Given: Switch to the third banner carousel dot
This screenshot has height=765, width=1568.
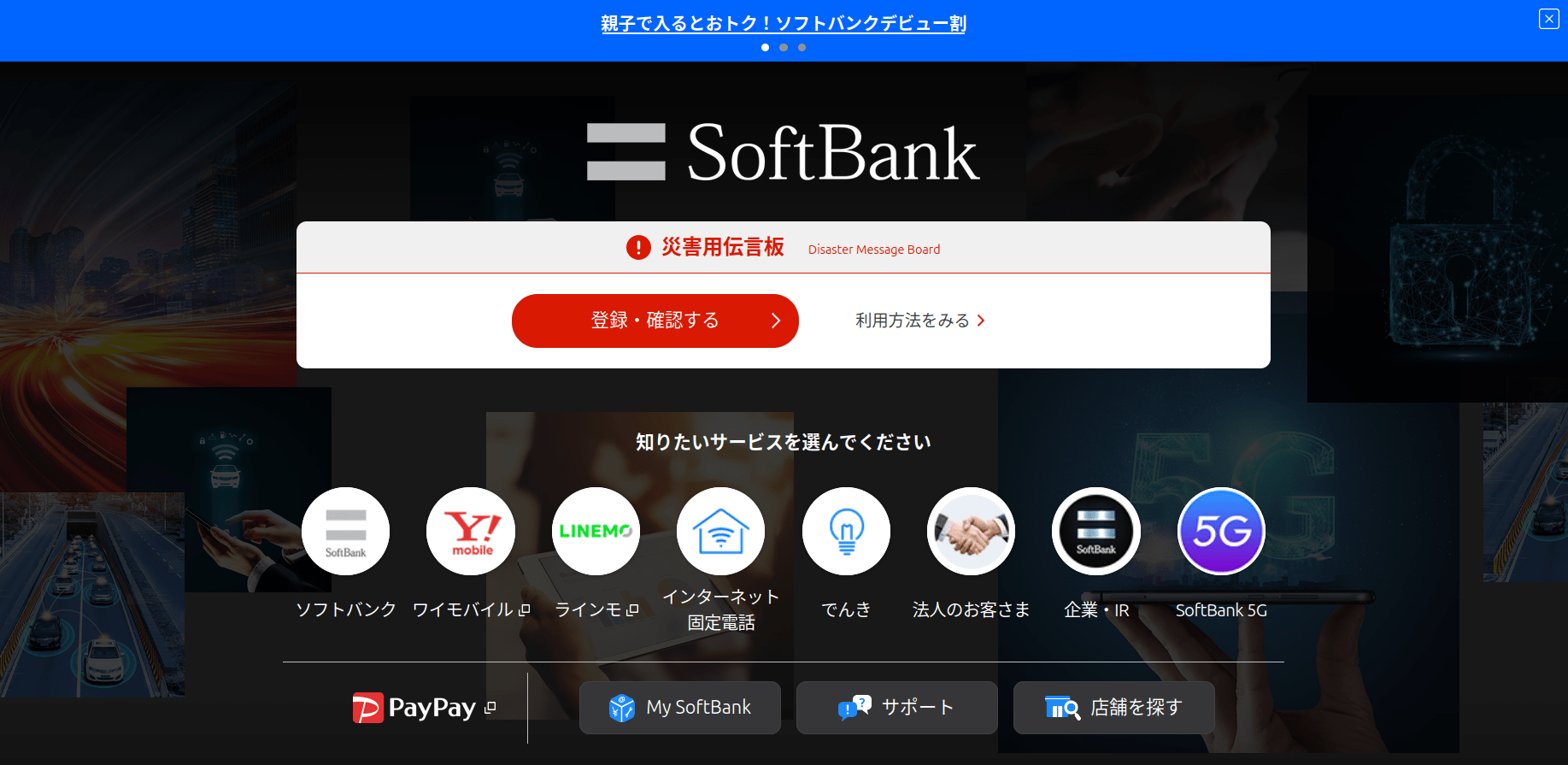Looking at the screenshot, I should (x=802, y=48).
